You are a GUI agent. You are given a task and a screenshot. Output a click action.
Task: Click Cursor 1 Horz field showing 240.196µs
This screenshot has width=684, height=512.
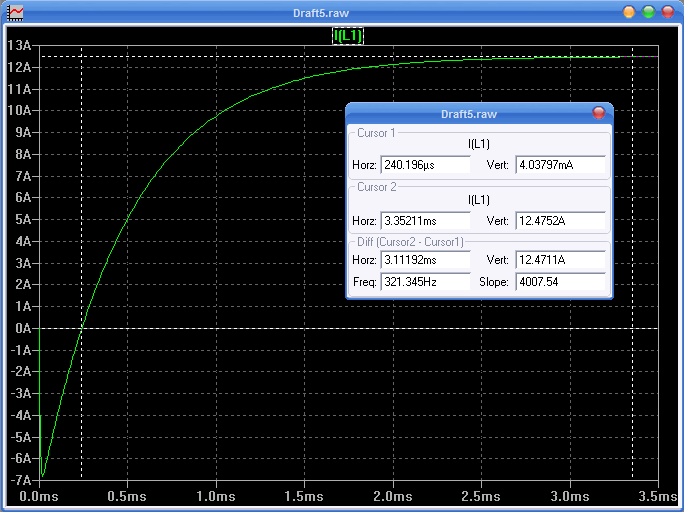coord(424,165)
